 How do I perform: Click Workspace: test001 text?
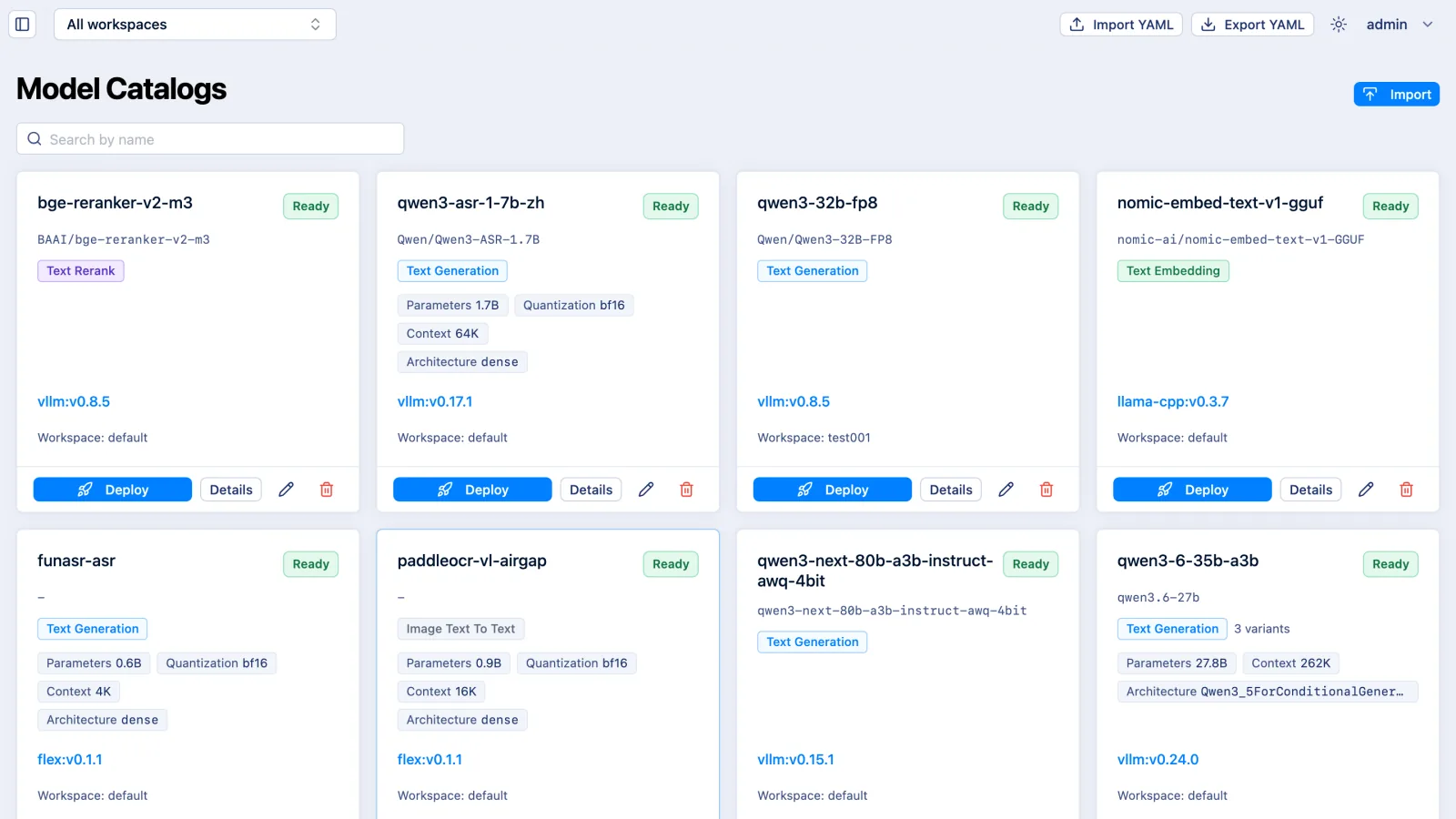pyautogui.click(x=814, y=438)
